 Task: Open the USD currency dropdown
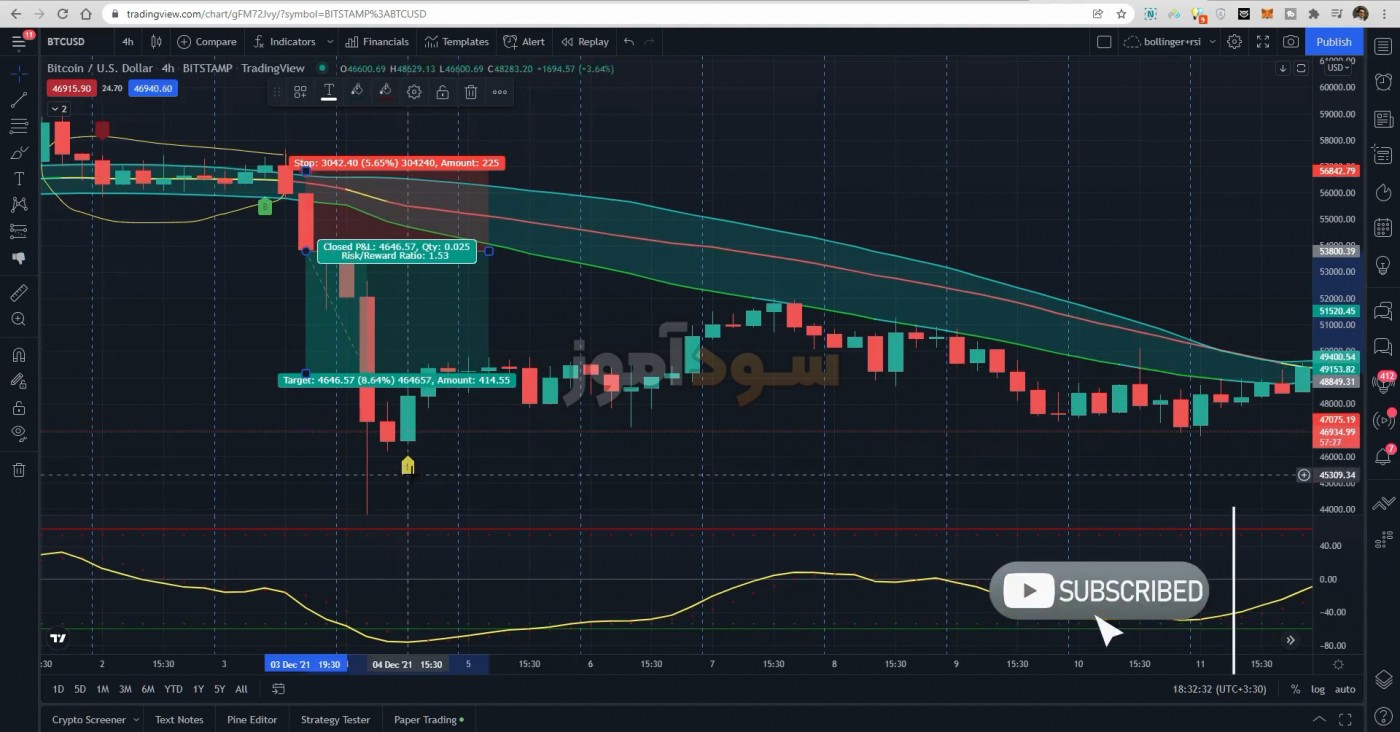pyautogui.click(x=1338, y=68)
